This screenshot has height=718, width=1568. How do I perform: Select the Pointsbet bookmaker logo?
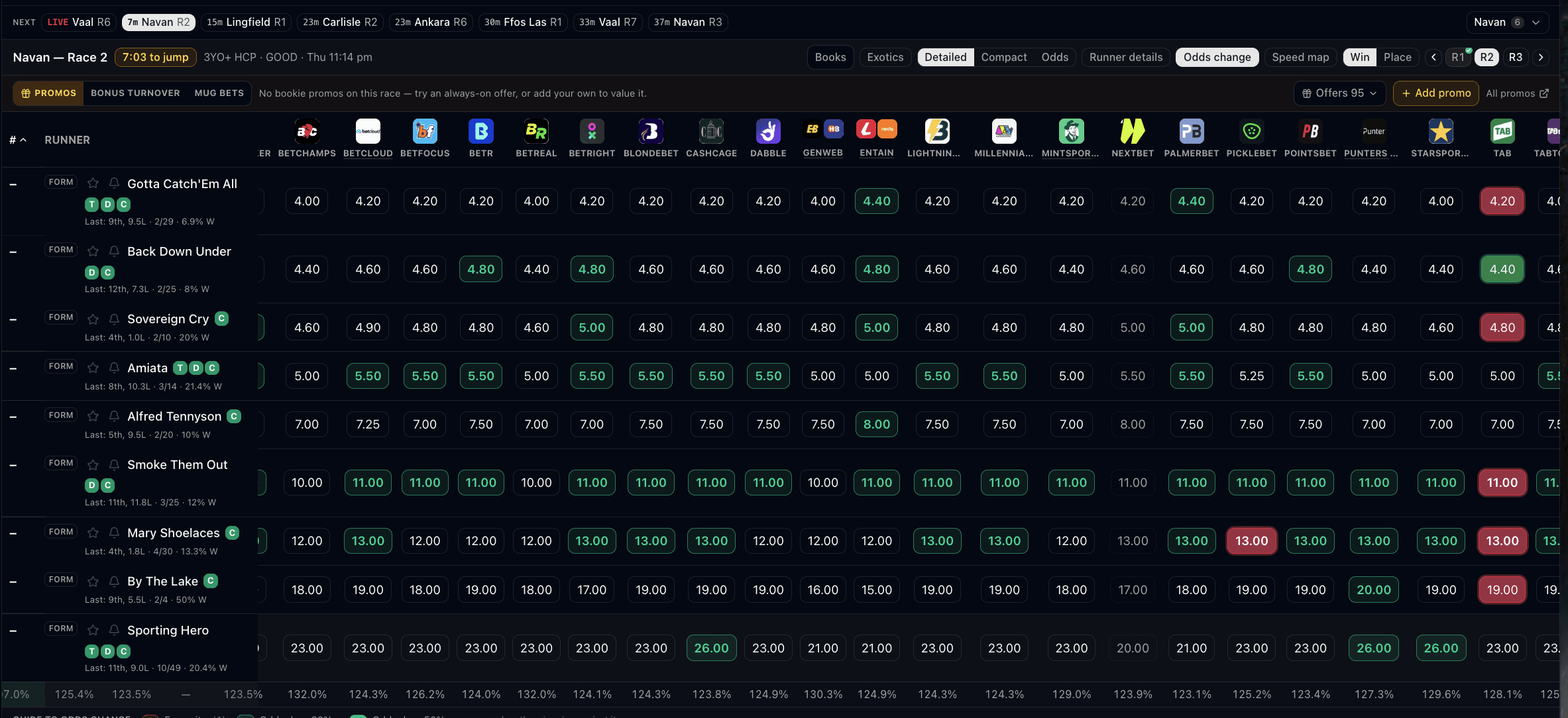click(x=1310, y=131)
